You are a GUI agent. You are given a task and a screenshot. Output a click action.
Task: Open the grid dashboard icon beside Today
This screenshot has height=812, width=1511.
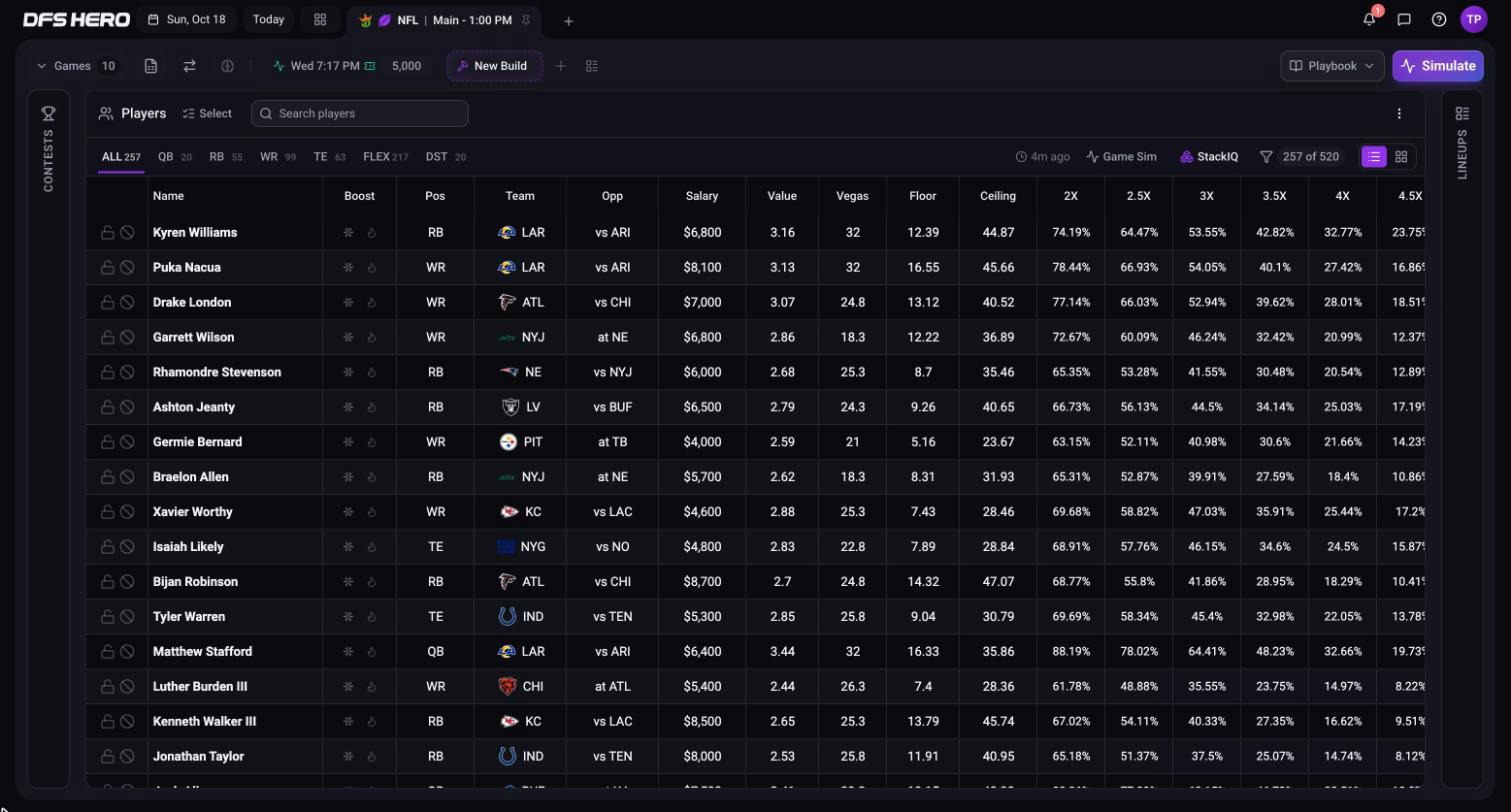click(320, 19)
